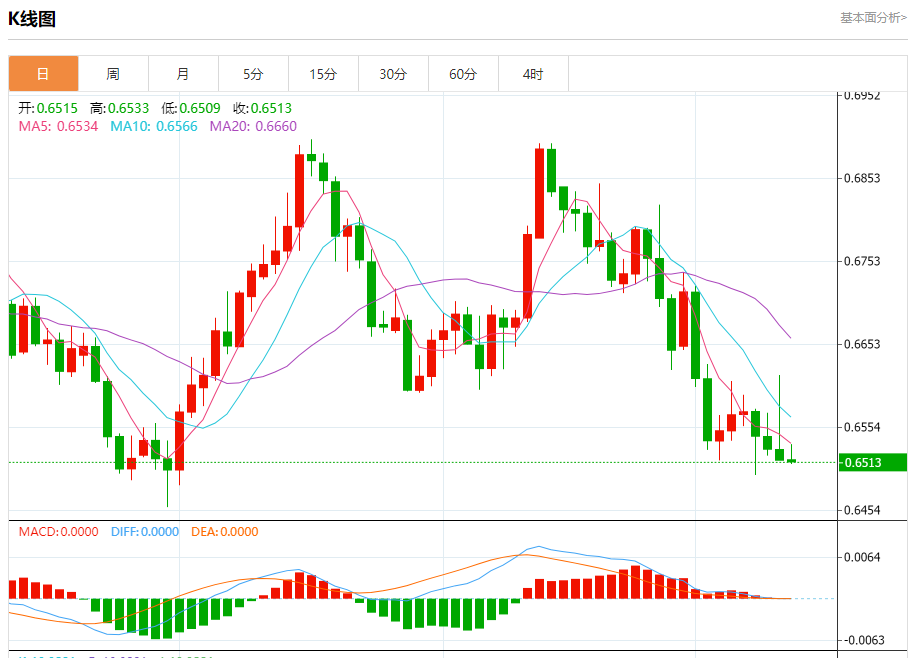This screenshot has height=658, width=917.
Task: Choose the 30分 interval tab
Action: point(393,74)
